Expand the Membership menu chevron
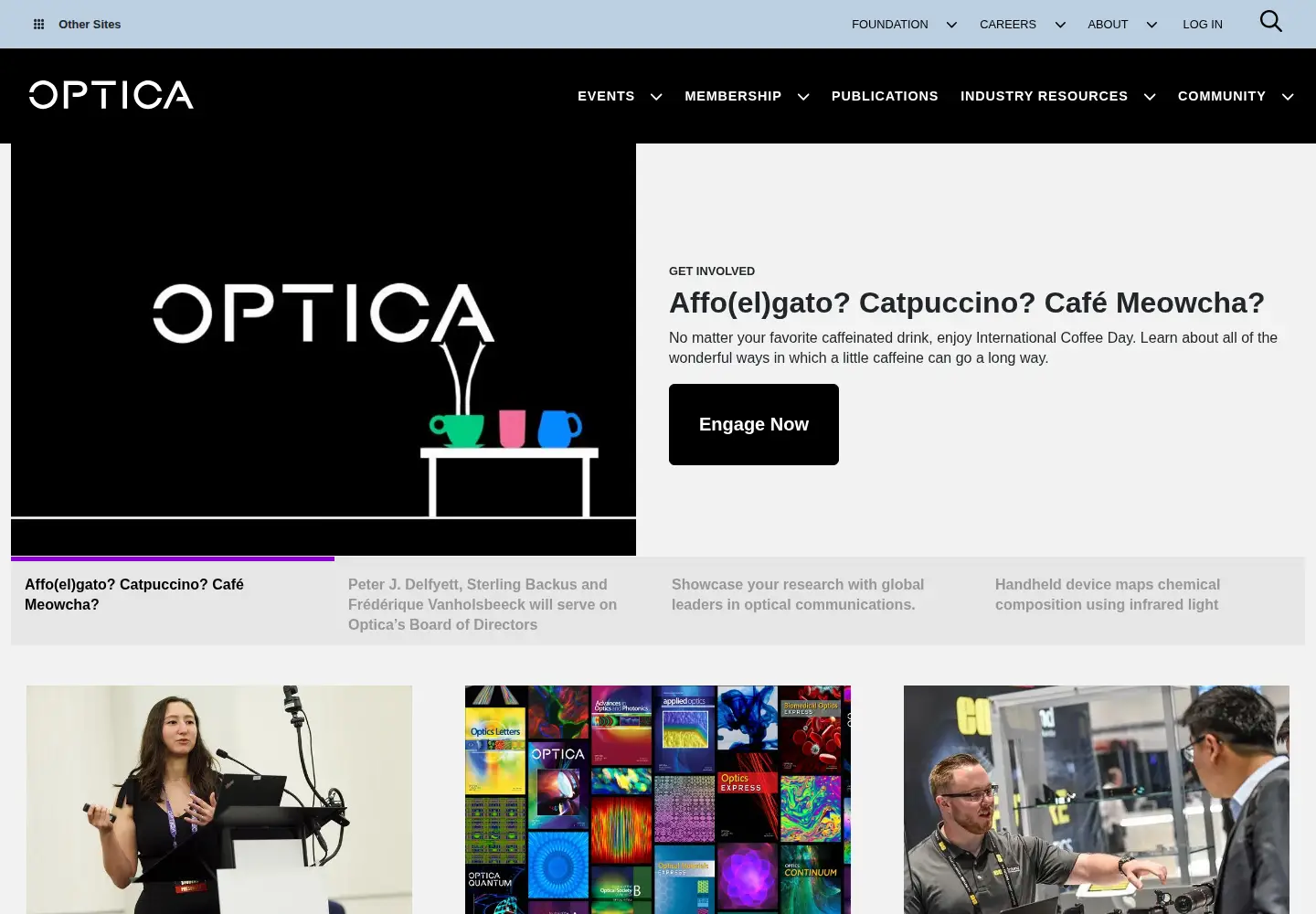 tap(803, 97)
